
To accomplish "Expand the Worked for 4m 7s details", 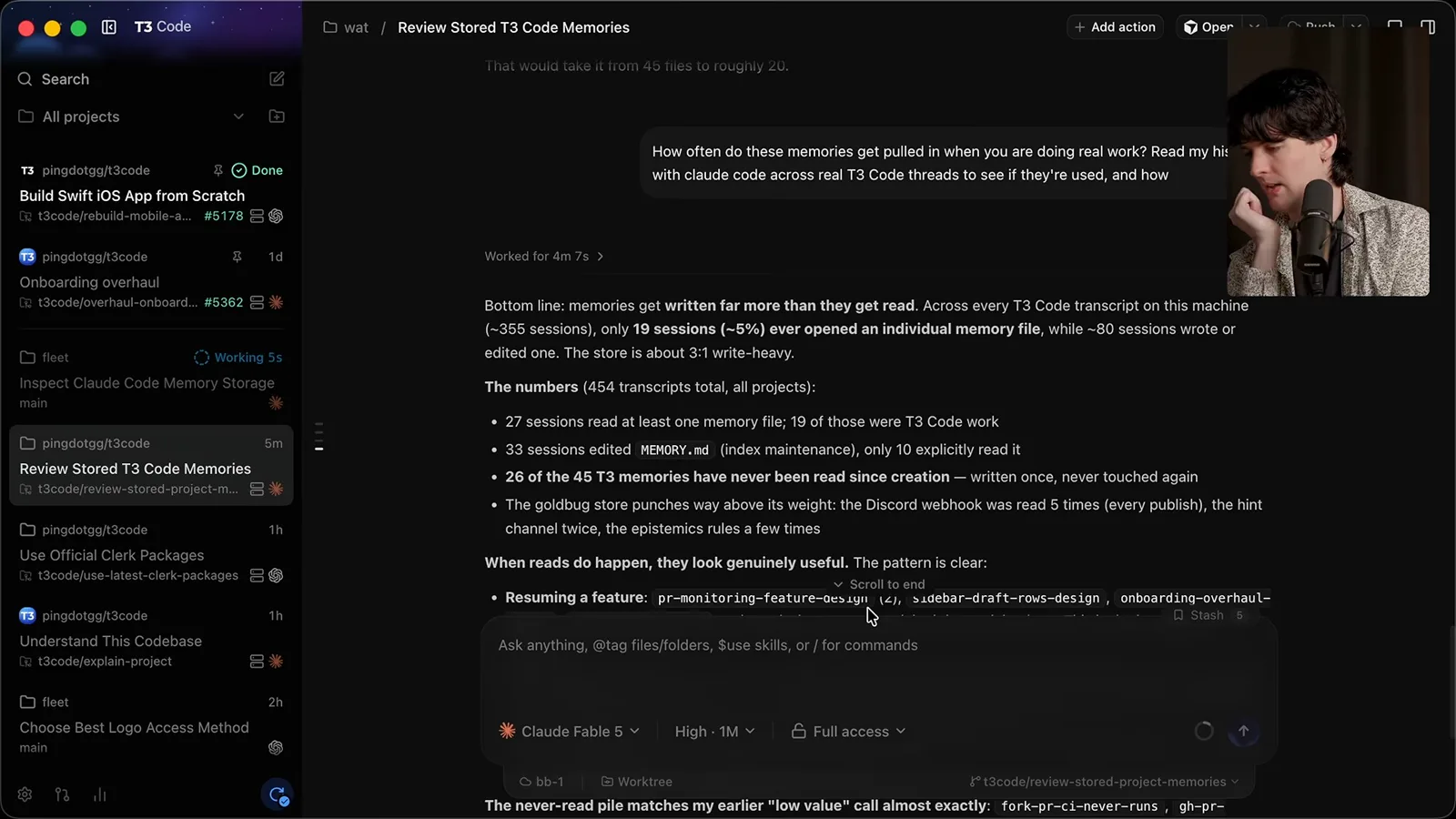I will (x=544, y=257).
